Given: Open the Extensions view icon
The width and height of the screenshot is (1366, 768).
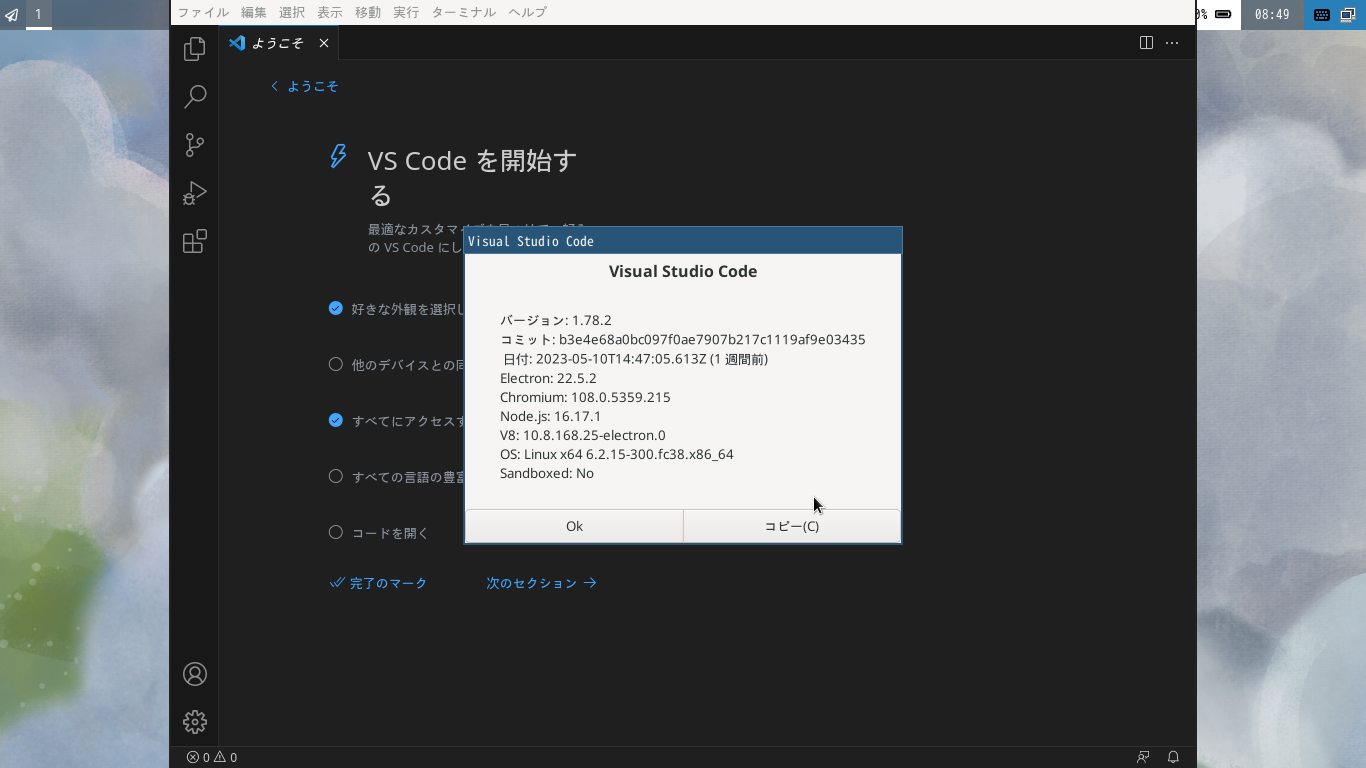Looking at the screenshot, I should [195, 241].
